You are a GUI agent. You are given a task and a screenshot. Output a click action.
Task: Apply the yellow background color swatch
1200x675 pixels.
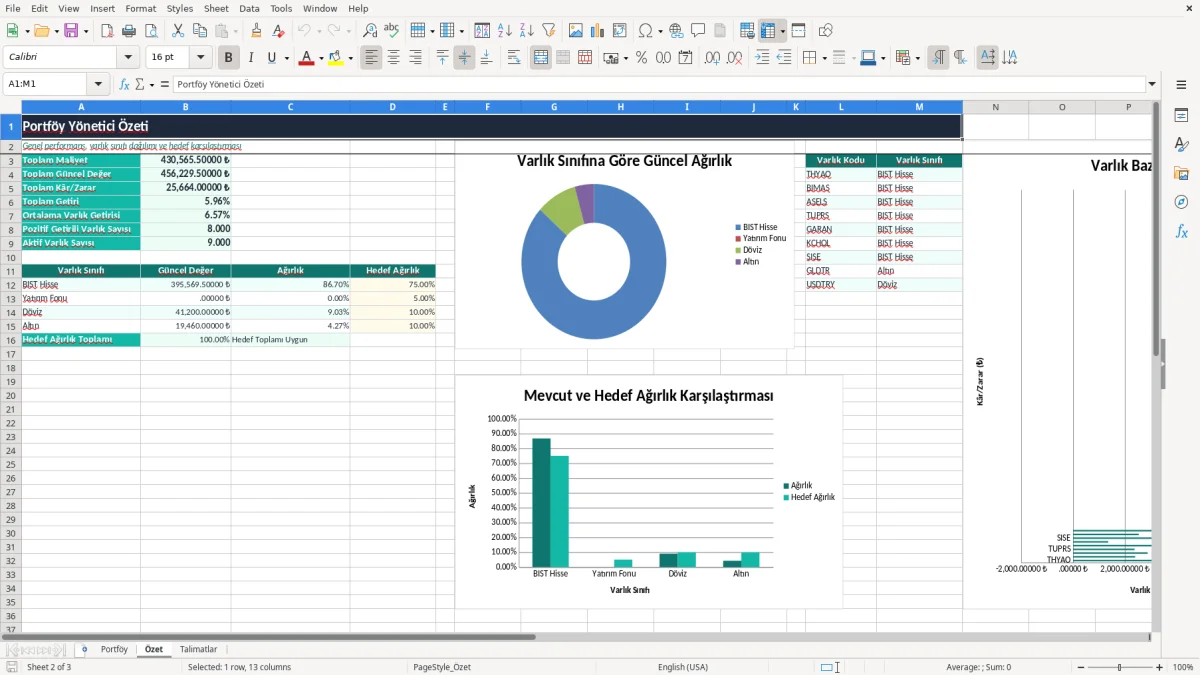click(336, 58)
